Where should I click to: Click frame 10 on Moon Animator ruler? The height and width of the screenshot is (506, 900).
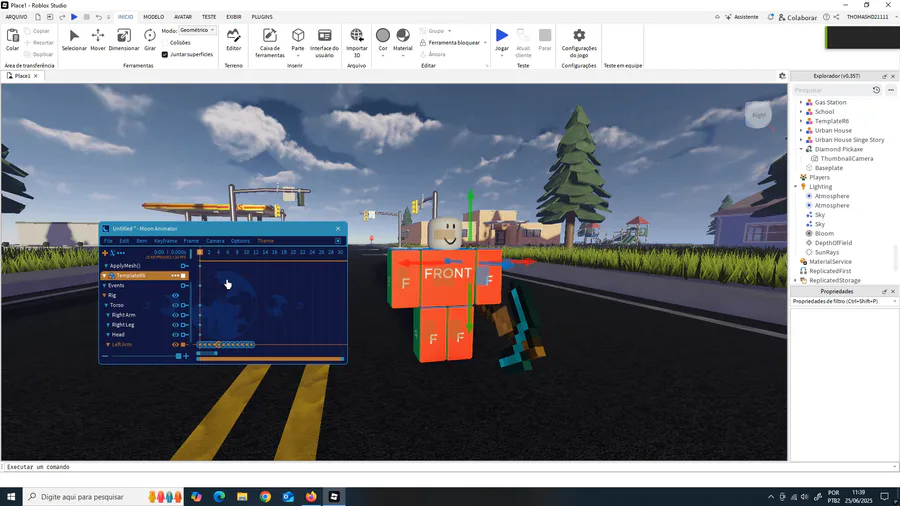click(x=246, y=252)
